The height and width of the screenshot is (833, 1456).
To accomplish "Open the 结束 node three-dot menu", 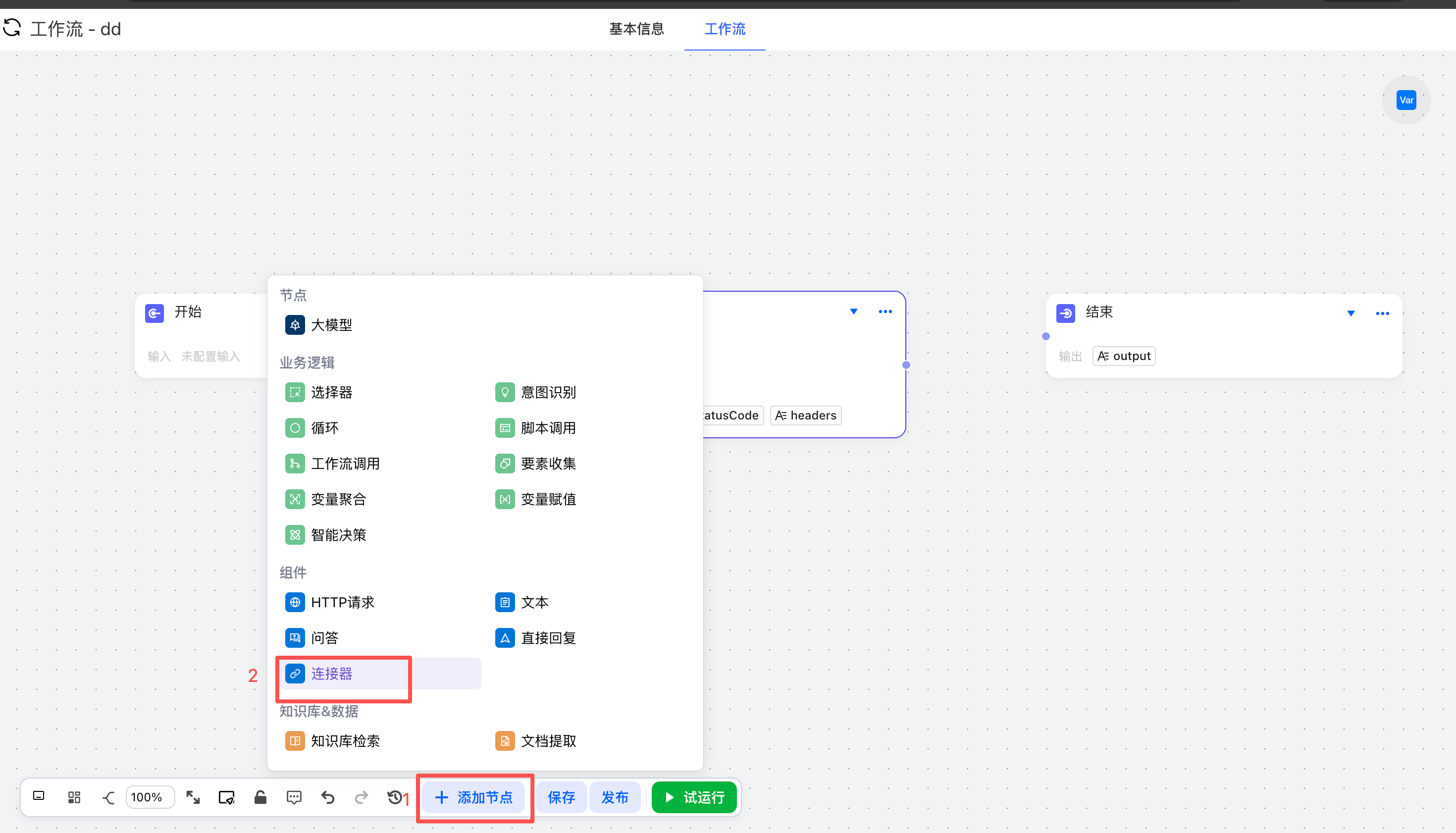I will pyautogui.click(x=1382, y=313).
